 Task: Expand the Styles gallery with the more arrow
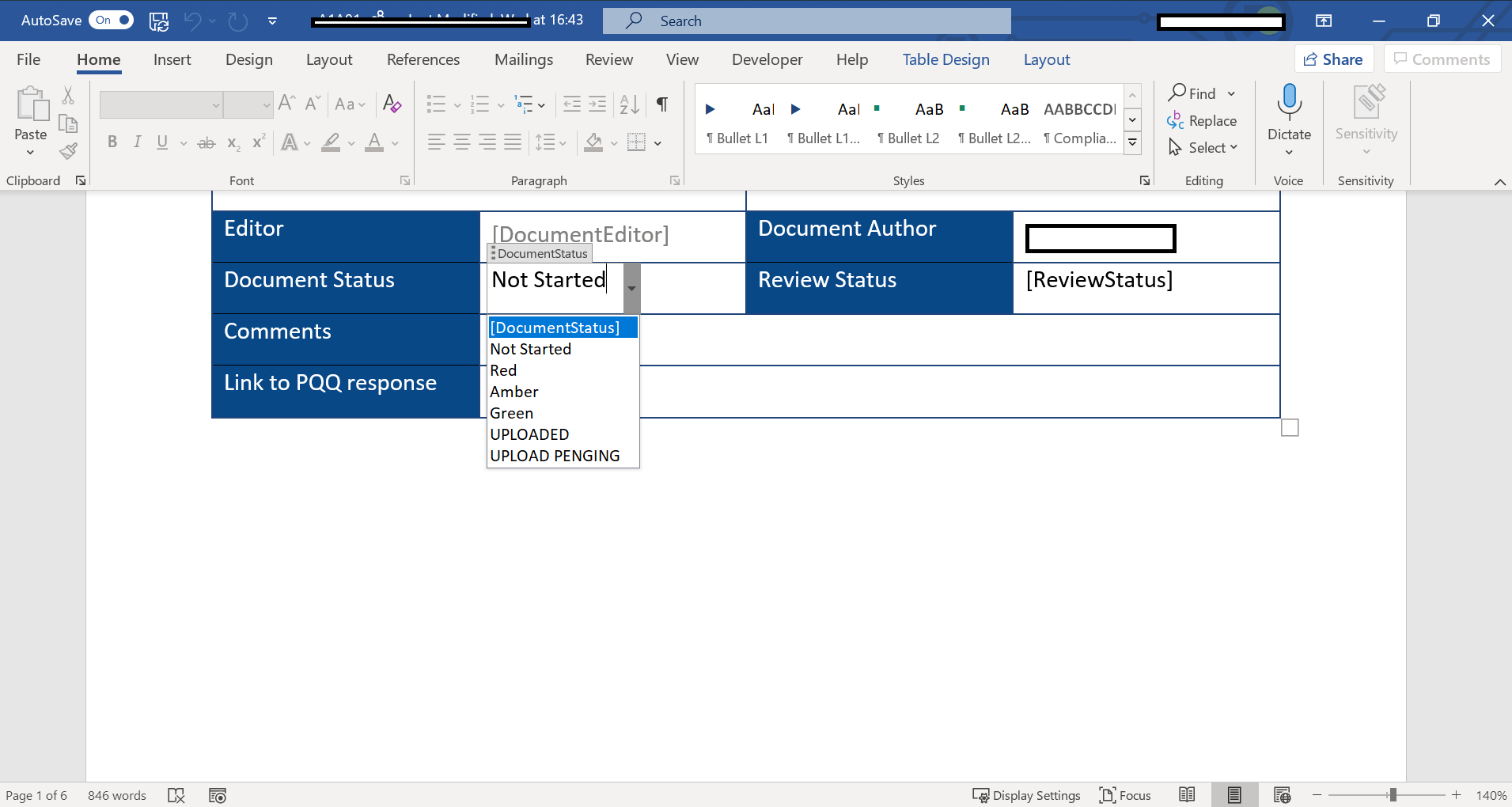click(x=1132, y=142)
